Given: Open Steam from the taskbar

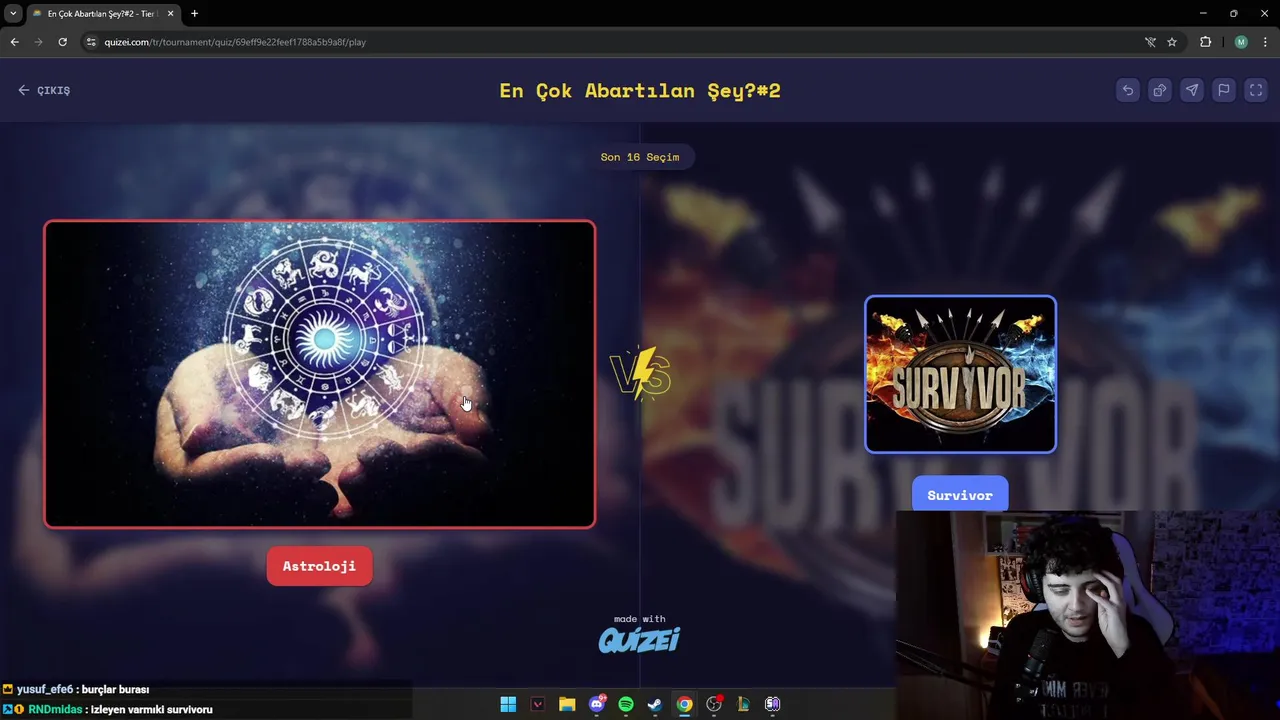Looking at the screenshot, I should pyautogui.click(x=655, y=704).
